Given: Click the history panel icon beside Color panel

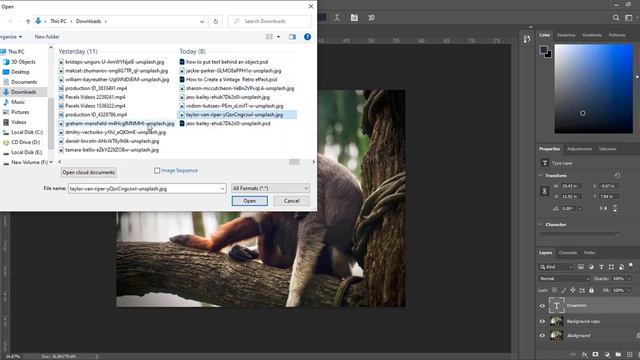Looking at the screenshot, I should point(527,38).
